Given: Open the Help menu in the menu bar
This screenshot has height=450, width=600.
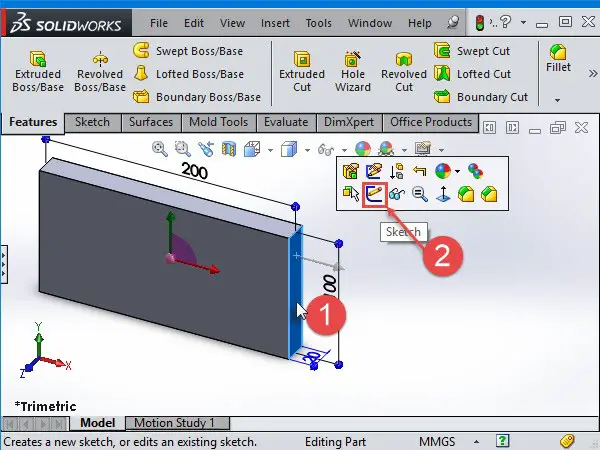Looking at the screenshot, I should [419, 23].
